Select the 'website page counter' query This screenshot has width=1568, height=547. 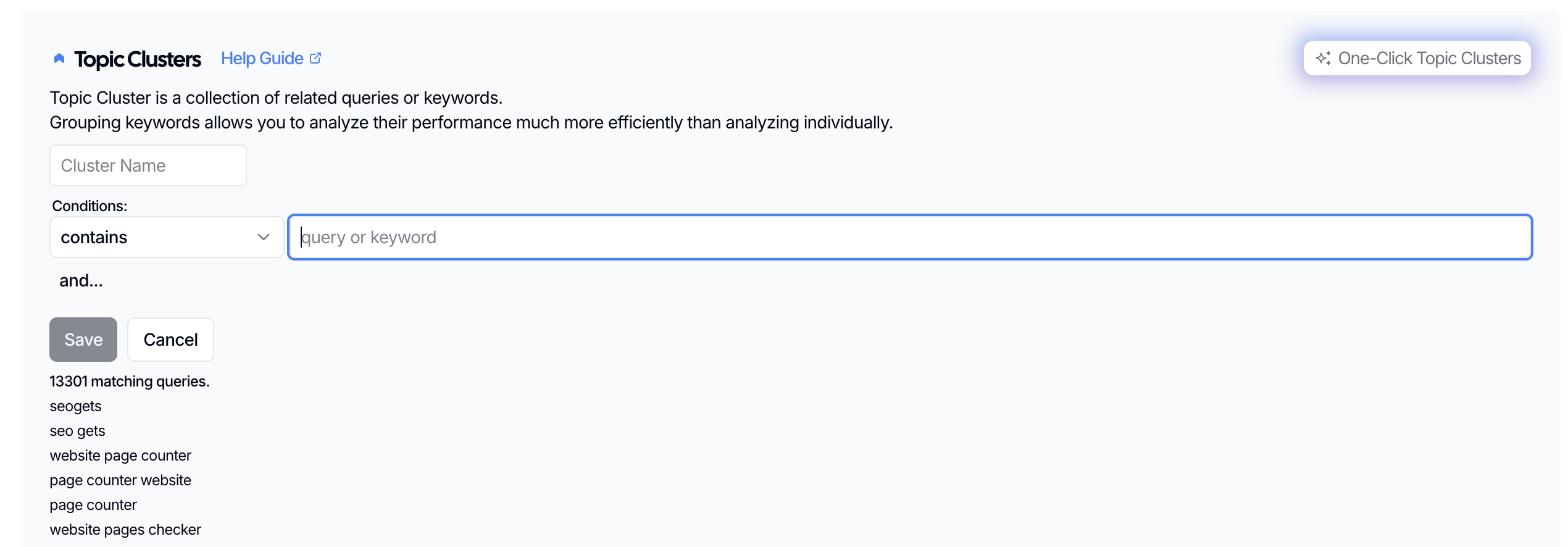(120, 456)
